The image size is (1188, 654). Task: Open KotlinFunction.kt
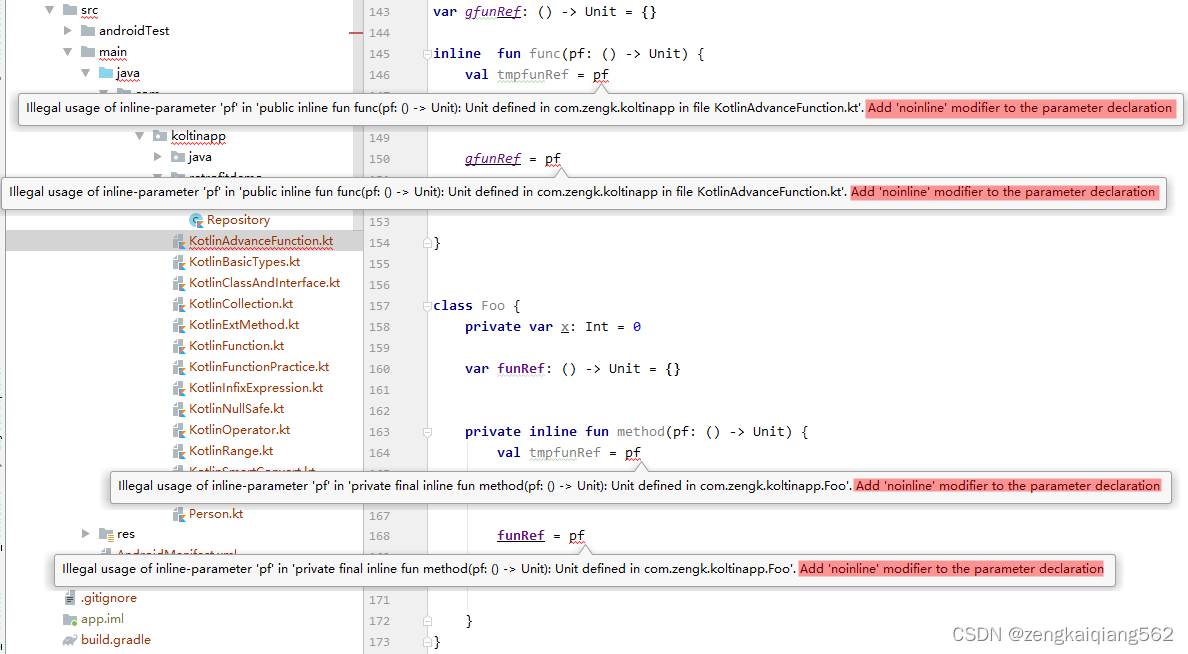(x=236, y=346)
